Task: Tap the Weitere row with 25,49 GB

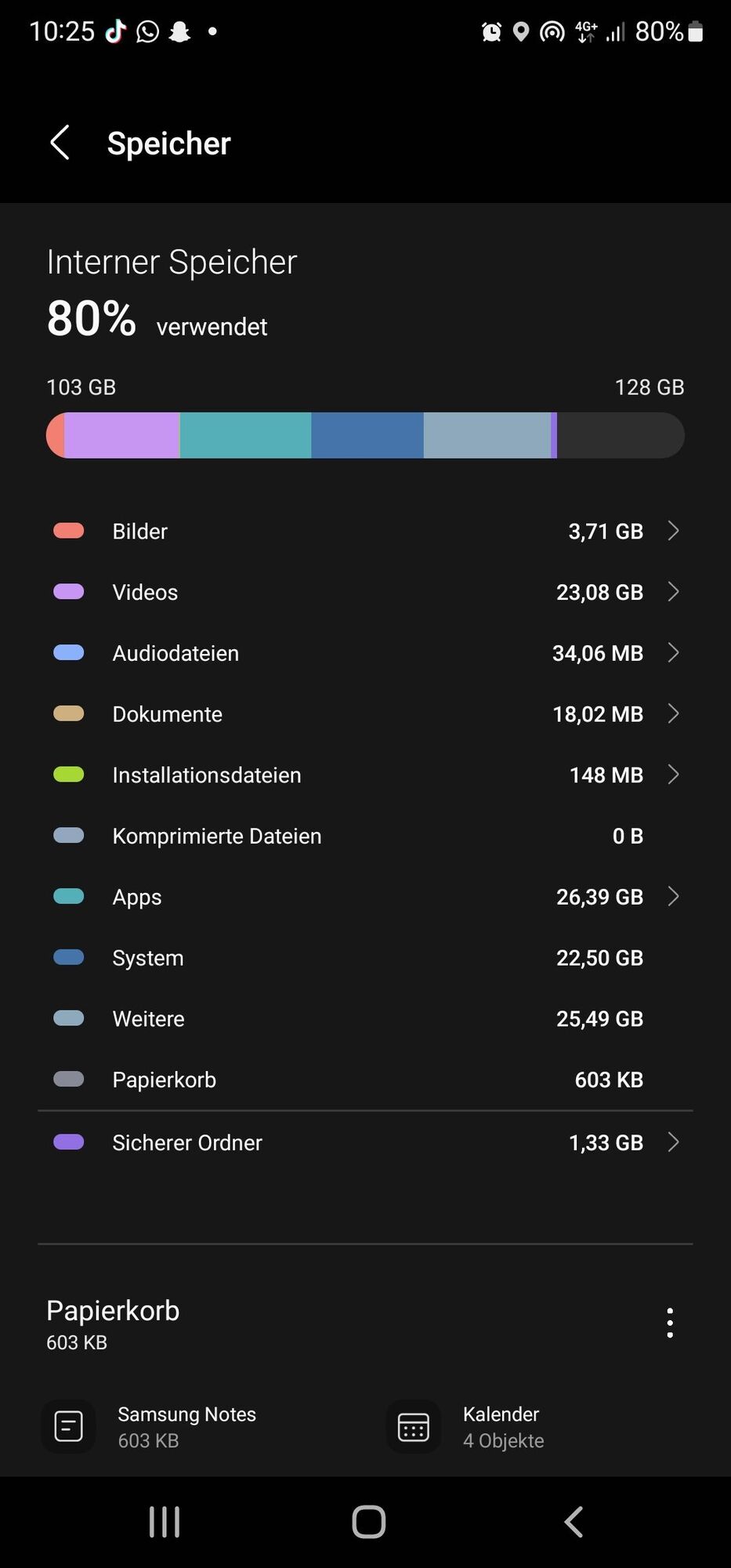Action: pyautogui.click(x=365, y=1018)
